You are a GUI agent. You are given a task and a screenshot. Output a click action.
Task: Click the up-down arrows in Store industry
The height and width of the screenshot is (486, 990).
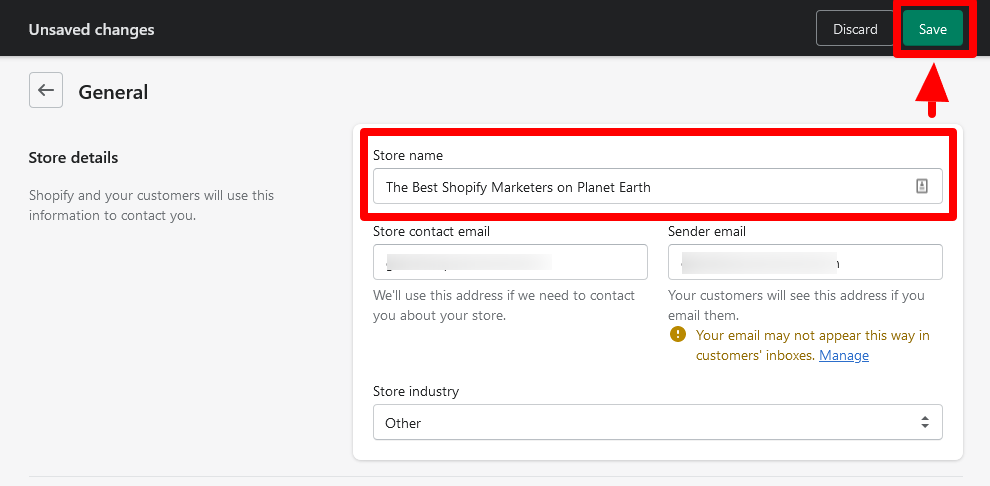pos(925,422)
